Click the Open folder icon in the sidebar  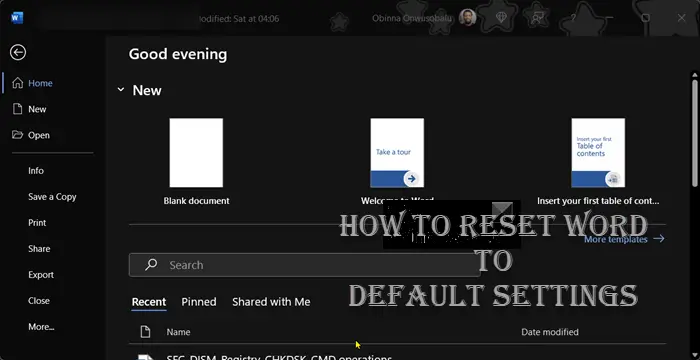[17, 135]
